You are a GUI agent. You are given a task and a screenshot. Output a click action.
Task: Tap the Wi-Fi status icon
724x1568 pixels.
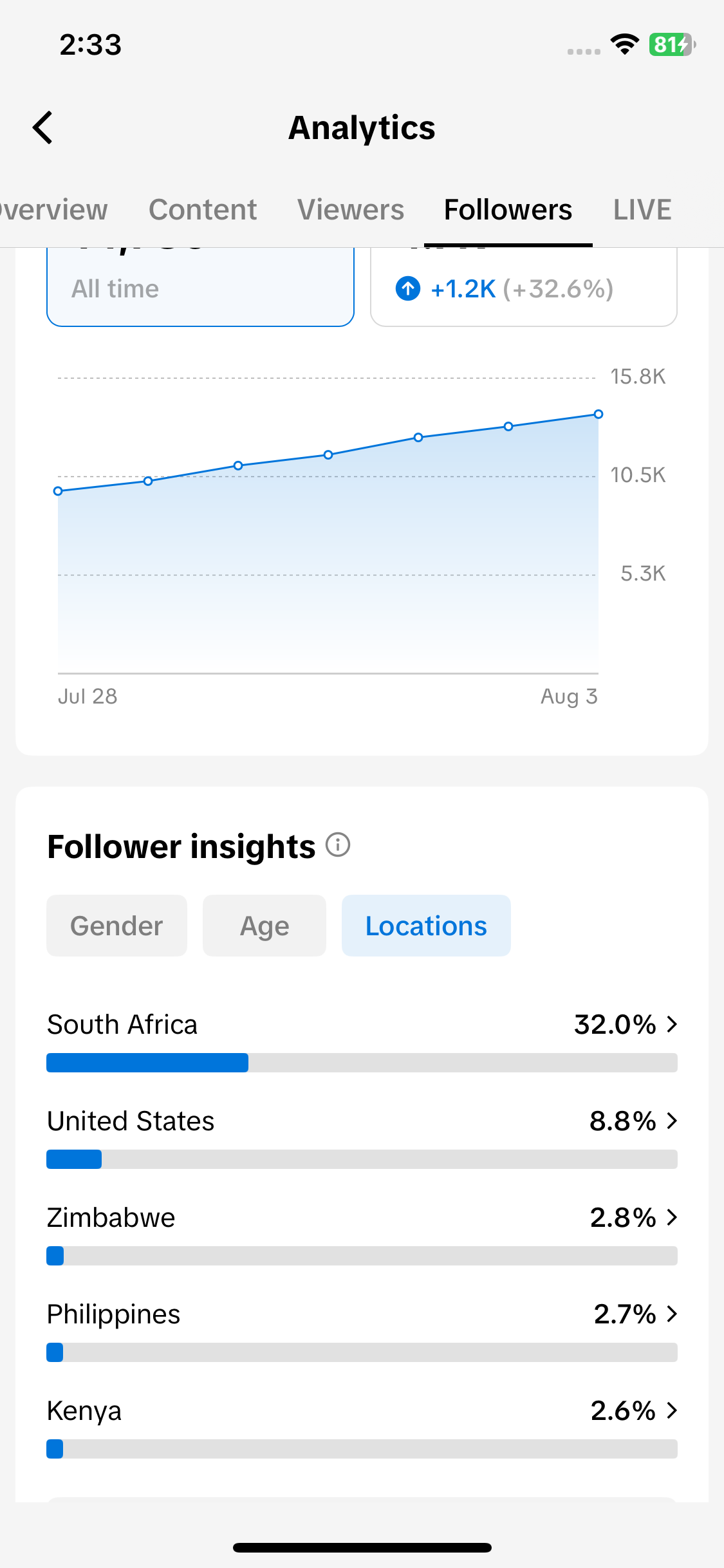(x=624, y=44)
